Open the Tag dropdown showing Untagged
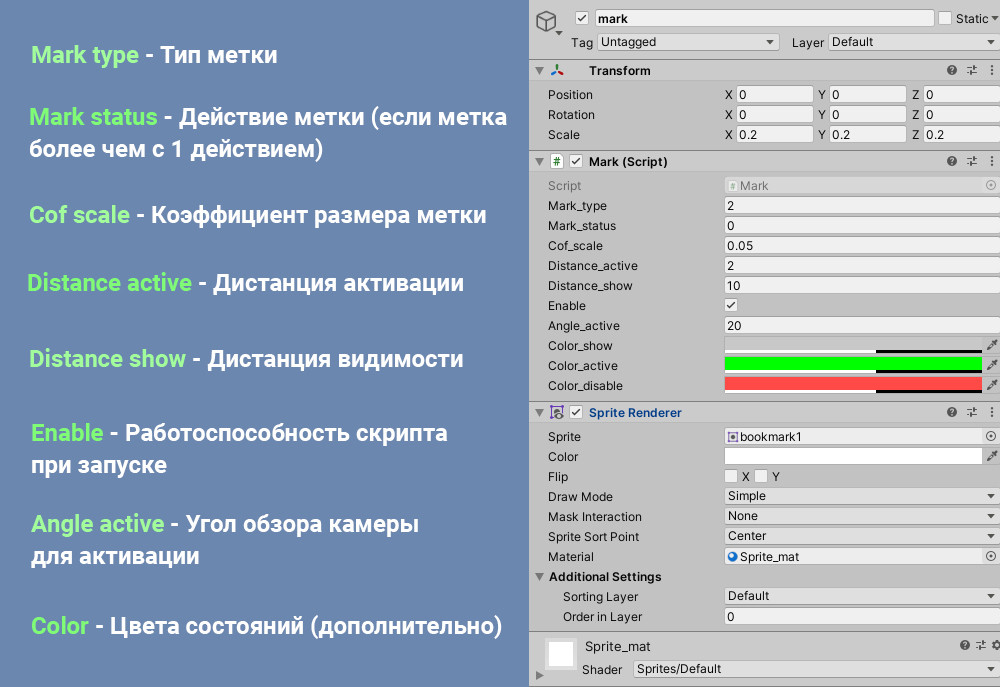Screen dimensions: 1000x687 [x=688, y=43]
